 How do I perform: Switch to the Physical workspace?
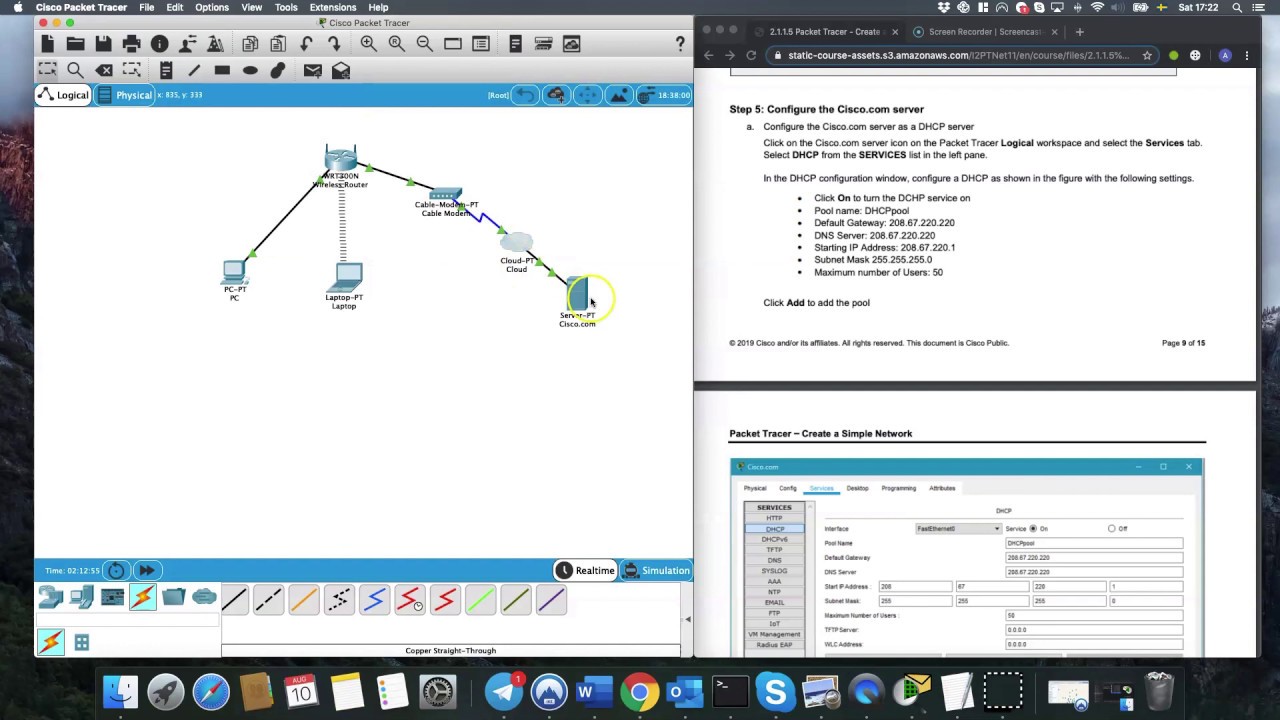(x=126, y=95)
